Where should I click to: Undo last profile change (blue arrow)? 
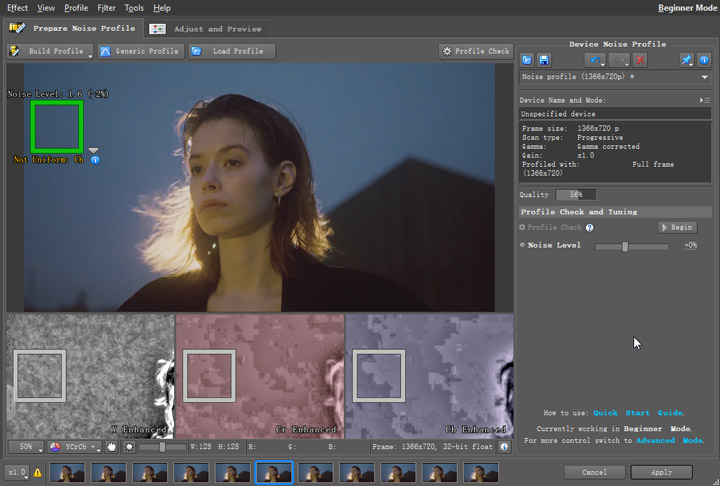coord(595,60)
